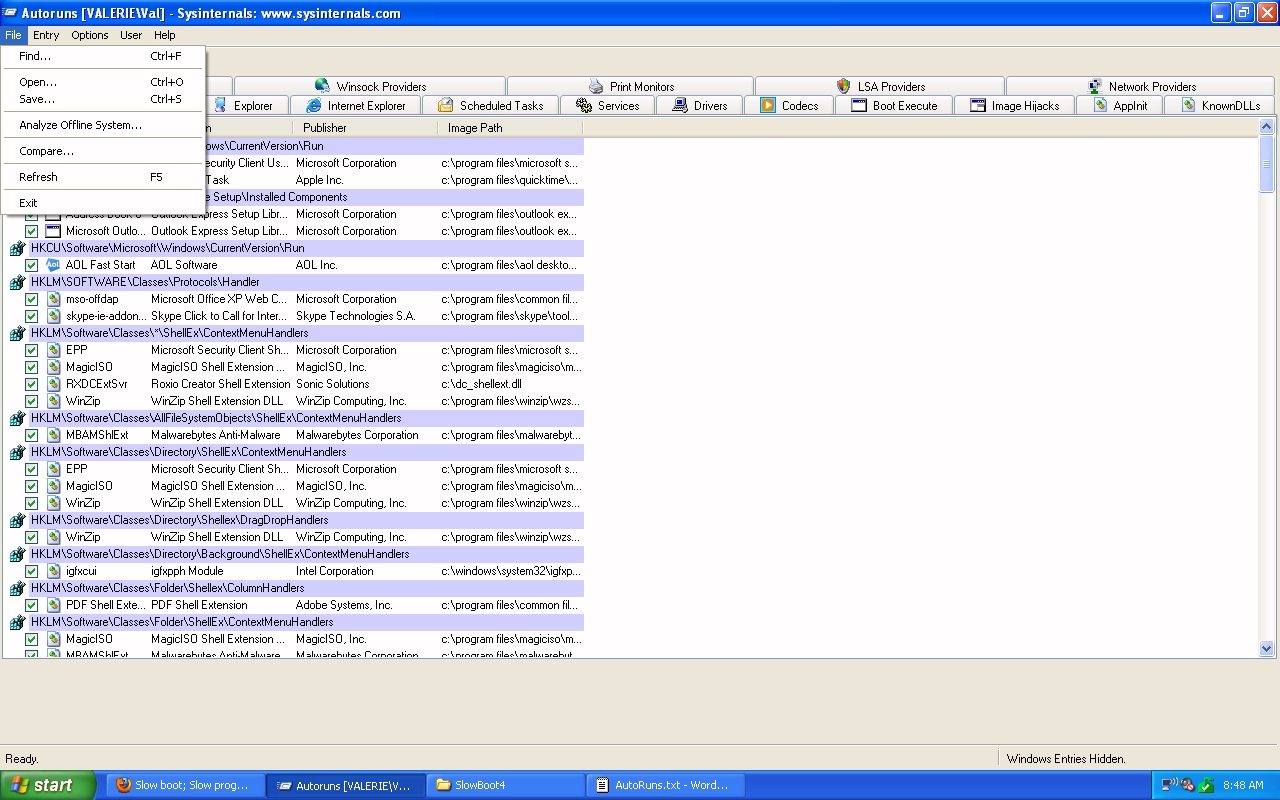Viewport: 1280px width, 800px height.
Task: Uncheck the RXDCExtSvr entry checkbox
Action: point(31,384)
